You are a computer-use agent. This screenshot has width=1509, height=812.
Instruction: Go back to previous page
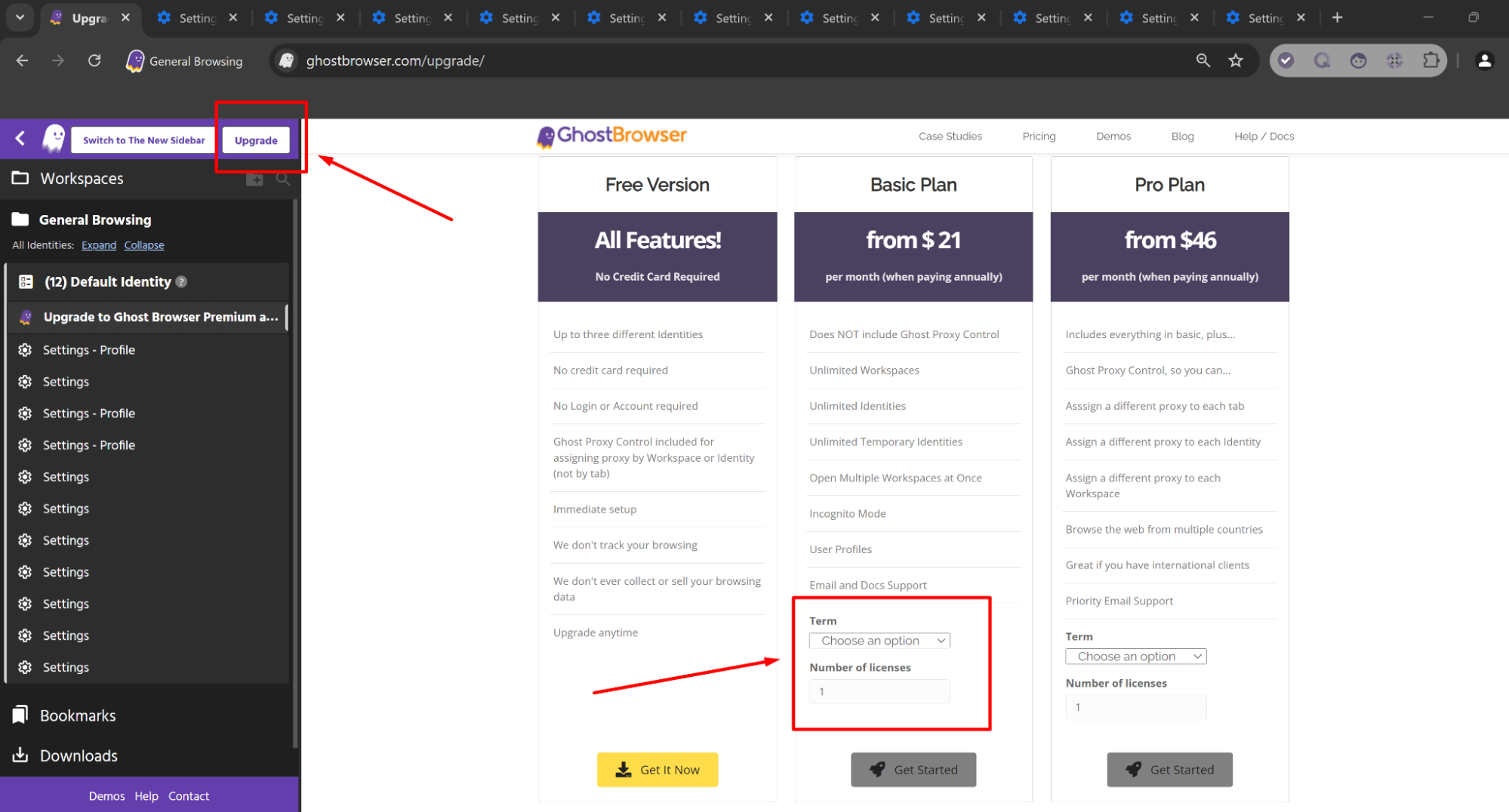click(x=22, y=61)
